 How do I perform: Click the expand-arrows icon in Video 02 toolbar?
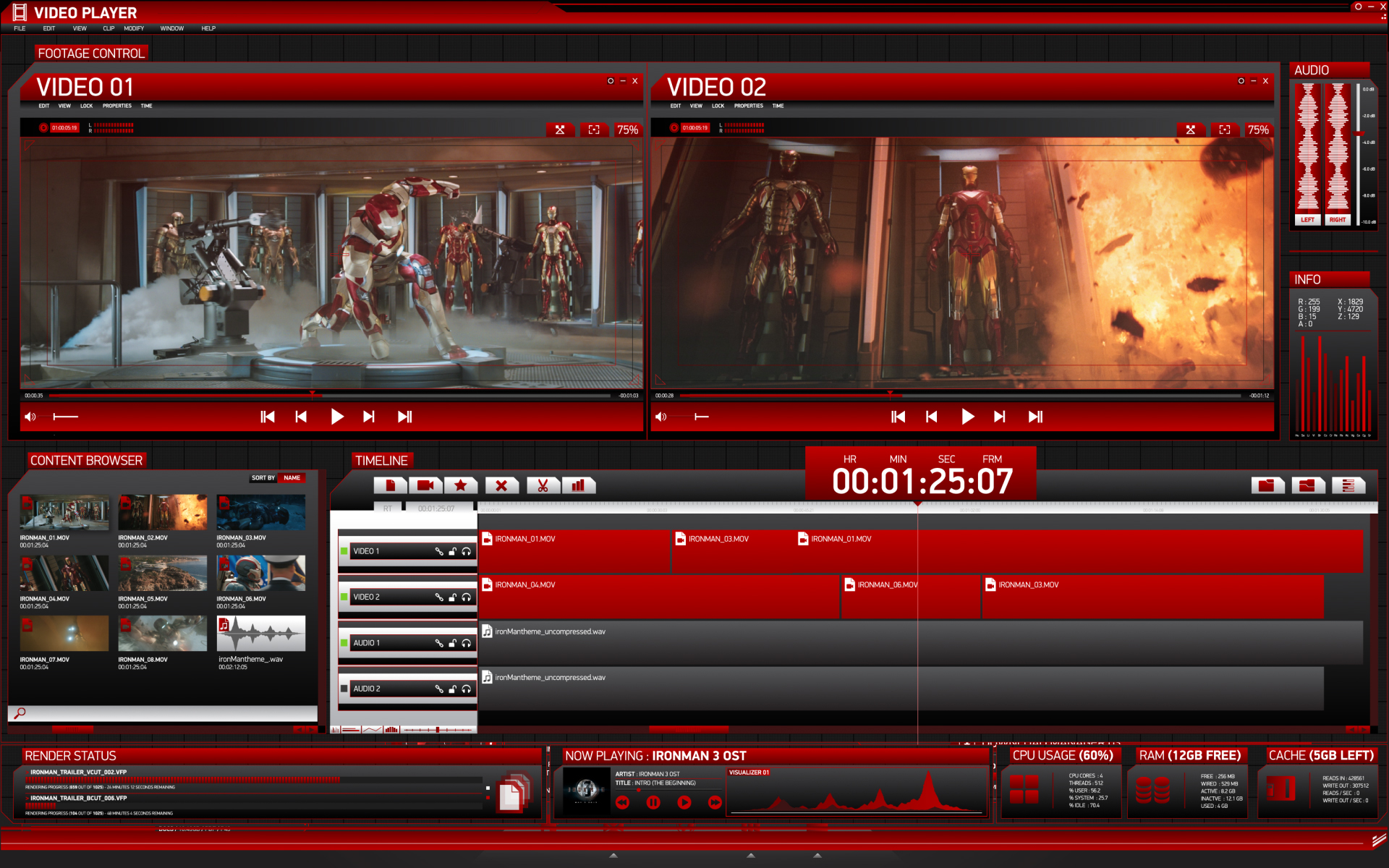(1191, 129)
